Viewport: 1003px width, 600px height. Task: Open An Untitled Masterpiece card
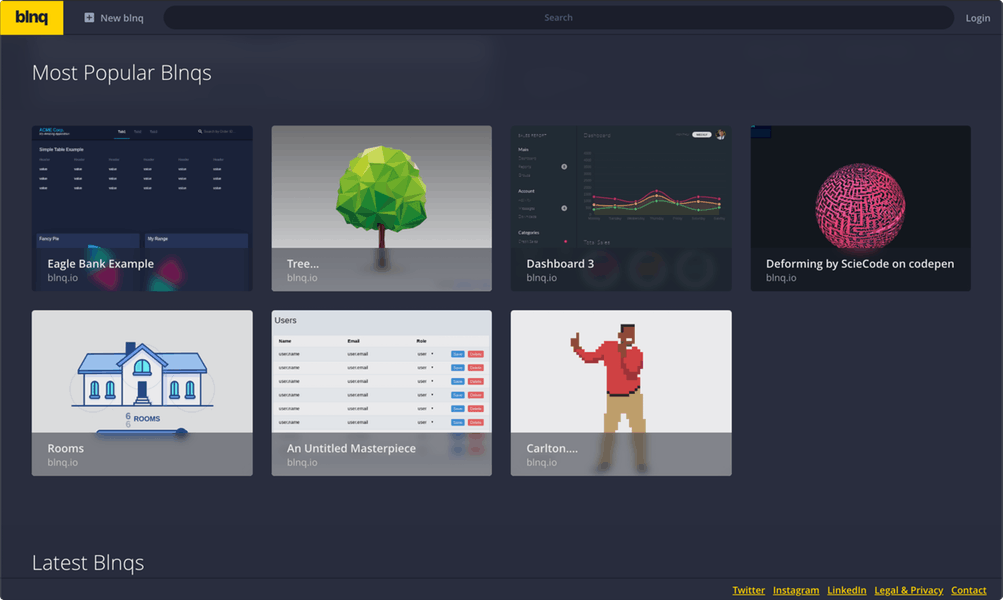(x=382, y=393)
